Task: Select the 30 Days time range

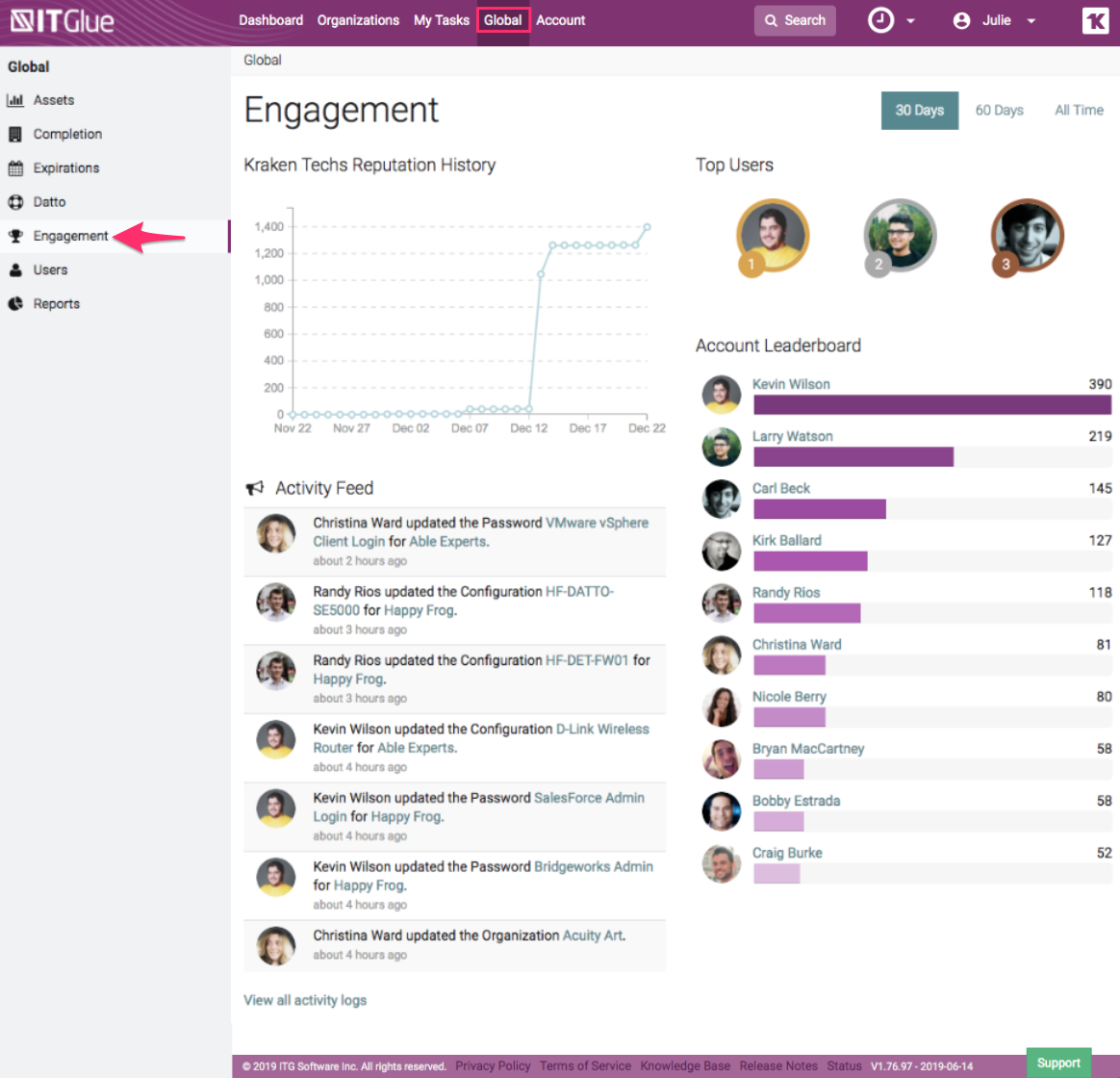Action: (919, 111)
